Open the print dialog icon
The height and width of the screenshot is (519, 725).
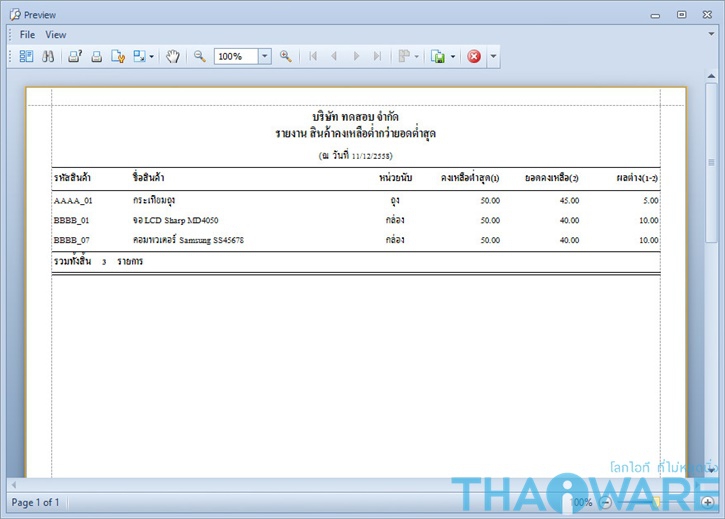point(75,56)
